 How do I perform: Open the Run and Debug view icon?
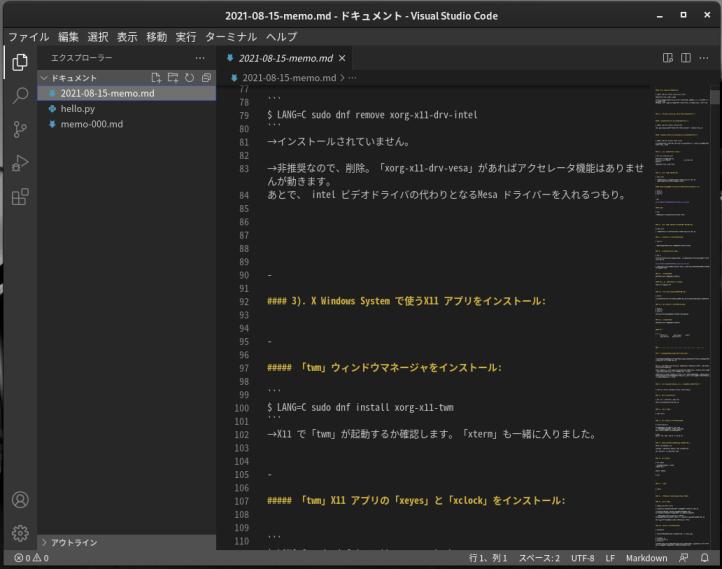tap(19, 163)
